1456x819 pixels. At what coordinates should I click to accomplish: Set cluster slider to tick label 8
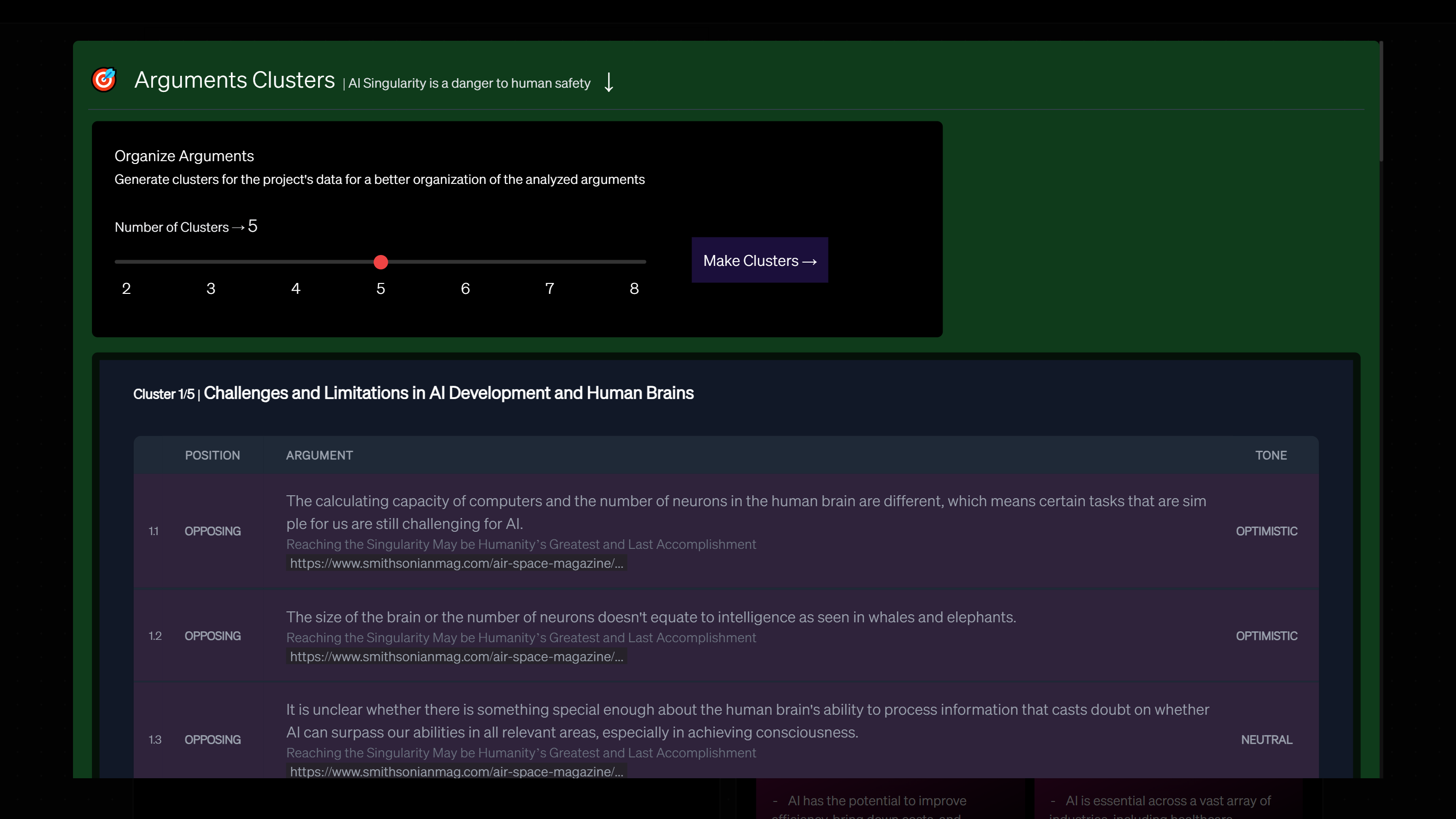pyautogui.click(x=634, y=289)
